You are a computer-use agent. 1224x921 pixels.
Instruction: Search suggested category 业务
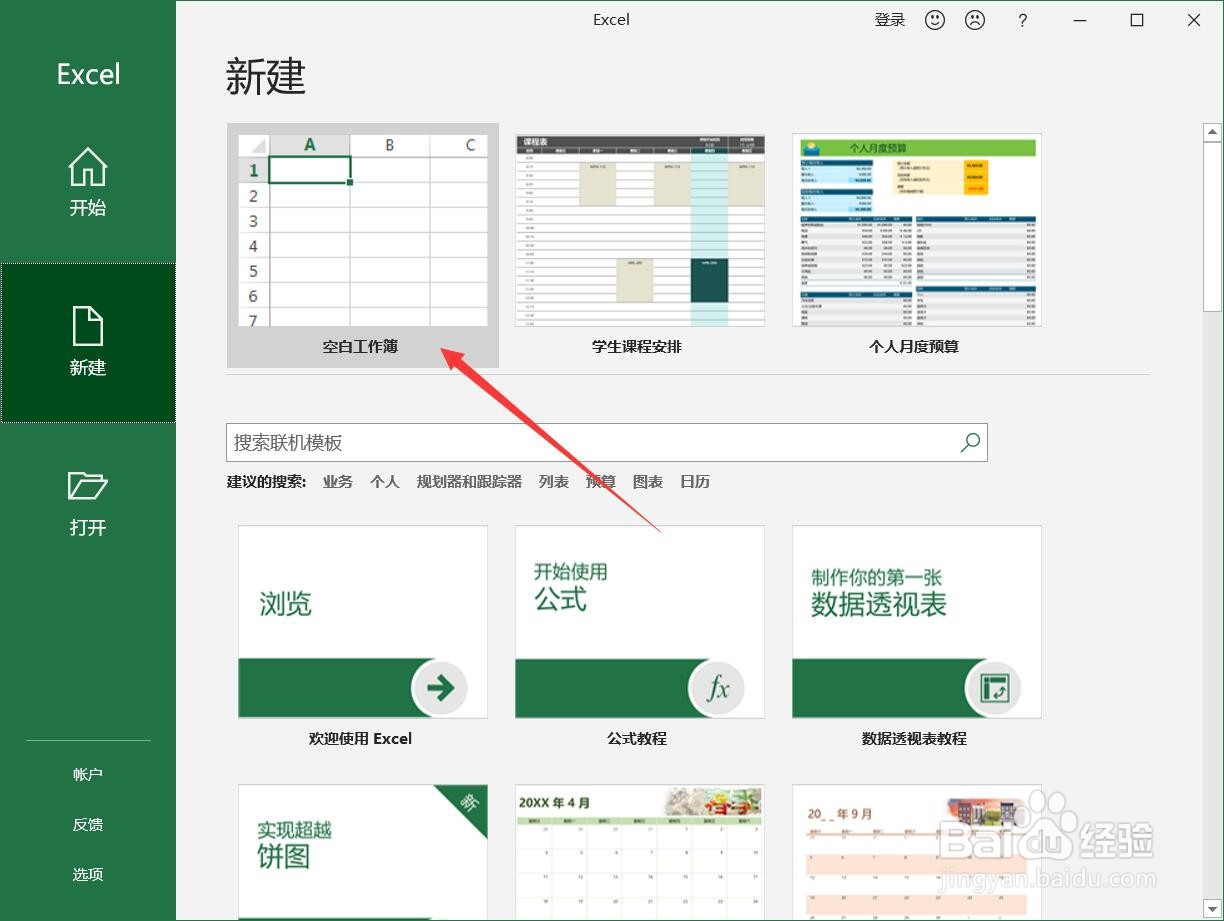pos(338,481)
